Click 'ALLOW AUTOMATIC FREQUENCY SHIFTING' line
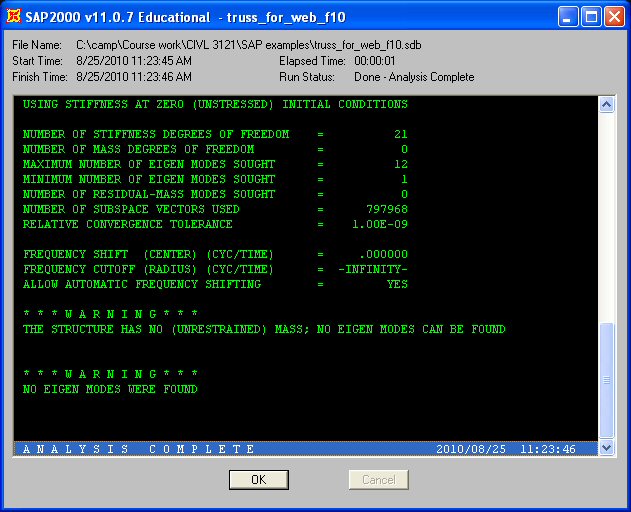The width and height of the screenshot is (631, 512). coord(215,284)
